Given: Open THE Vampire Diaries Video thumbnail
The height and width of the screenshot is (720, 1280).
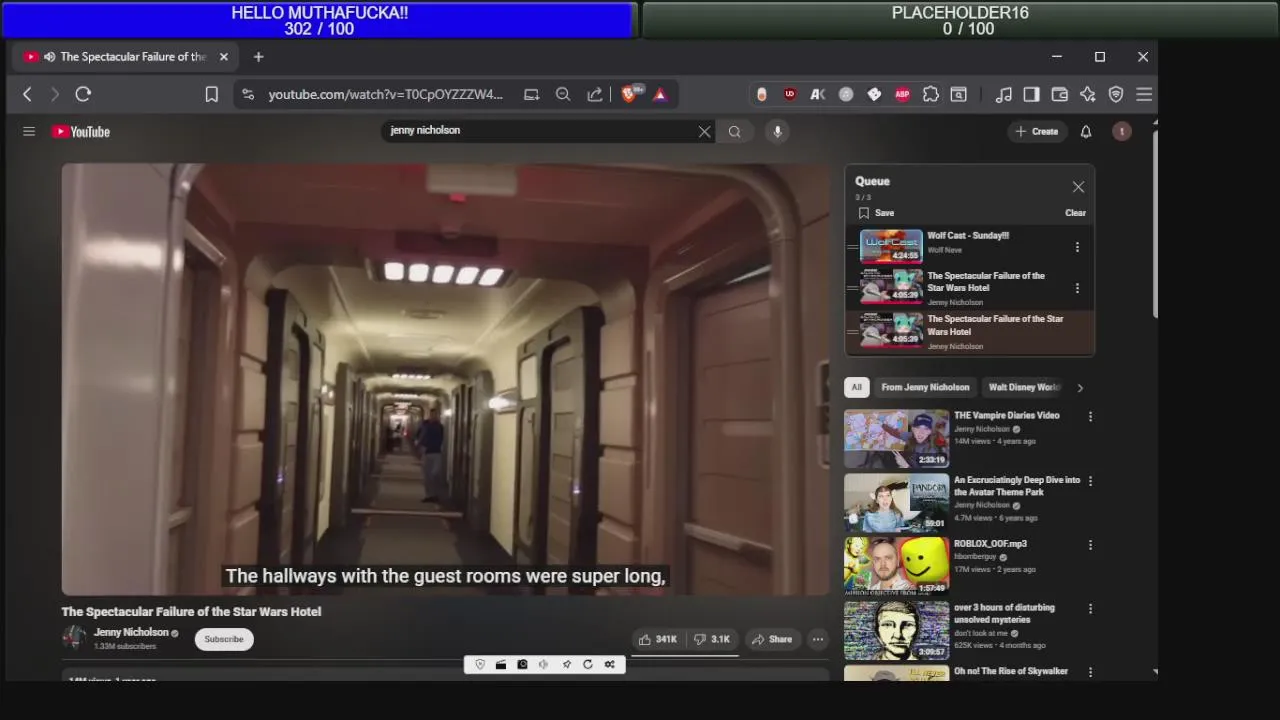Looking at the screenshot, I should pyautogui.click(x=896, y=438).
